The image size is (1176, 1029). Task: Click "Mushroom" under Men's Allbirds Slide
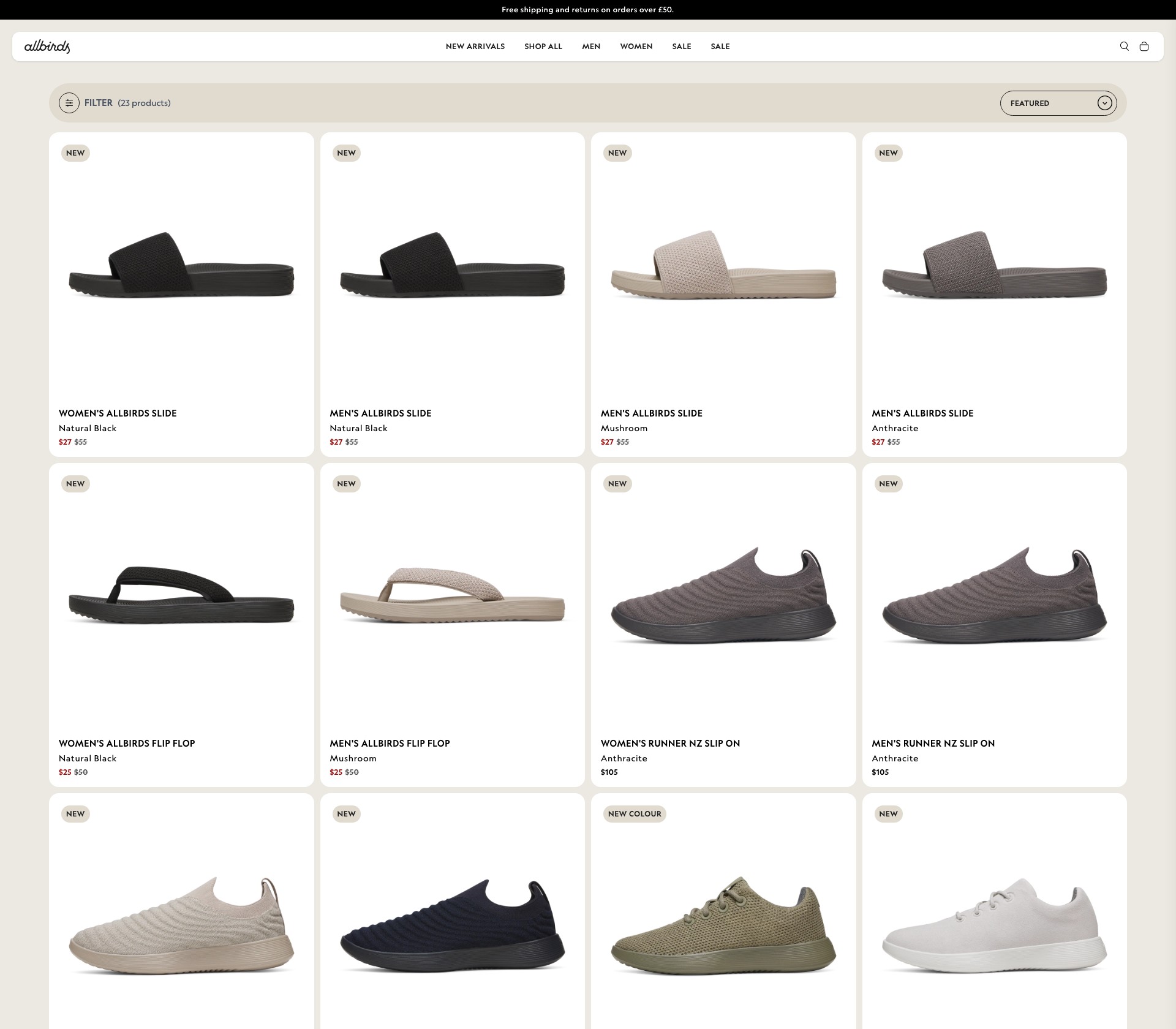click(x=624, y=428)
